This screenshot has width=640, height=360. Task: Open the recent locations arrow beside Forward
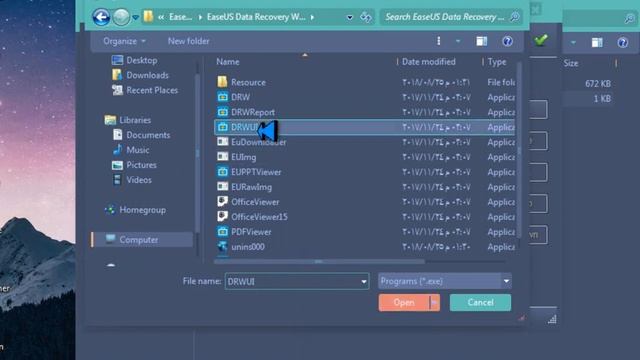pyautogui.click(x=136, y=18)
